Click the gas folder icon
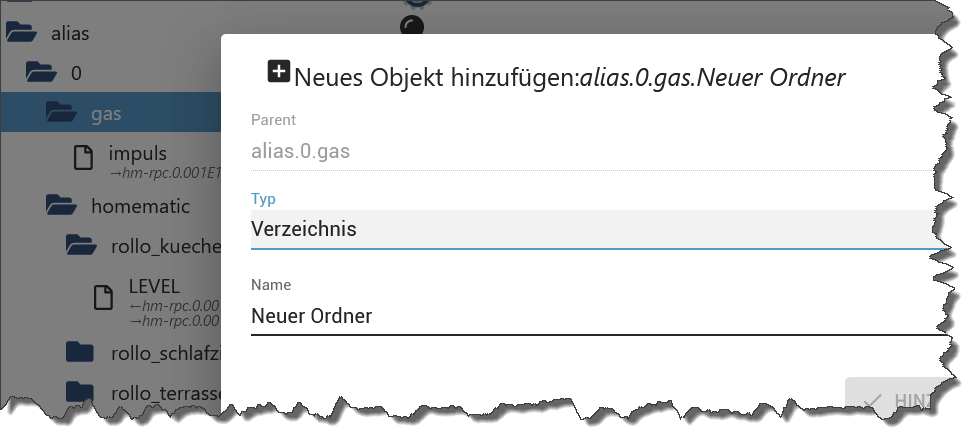Screen dimensions: 977x443 61,113
